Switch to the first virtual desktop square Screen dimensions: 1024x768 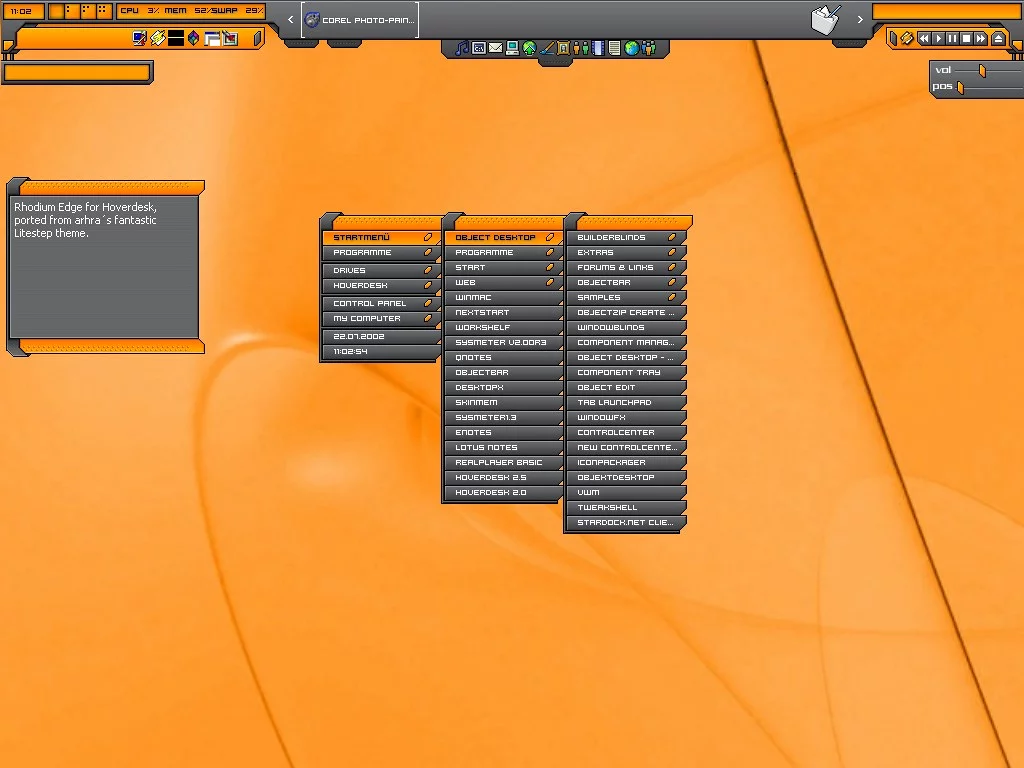[x=57, y=11]
